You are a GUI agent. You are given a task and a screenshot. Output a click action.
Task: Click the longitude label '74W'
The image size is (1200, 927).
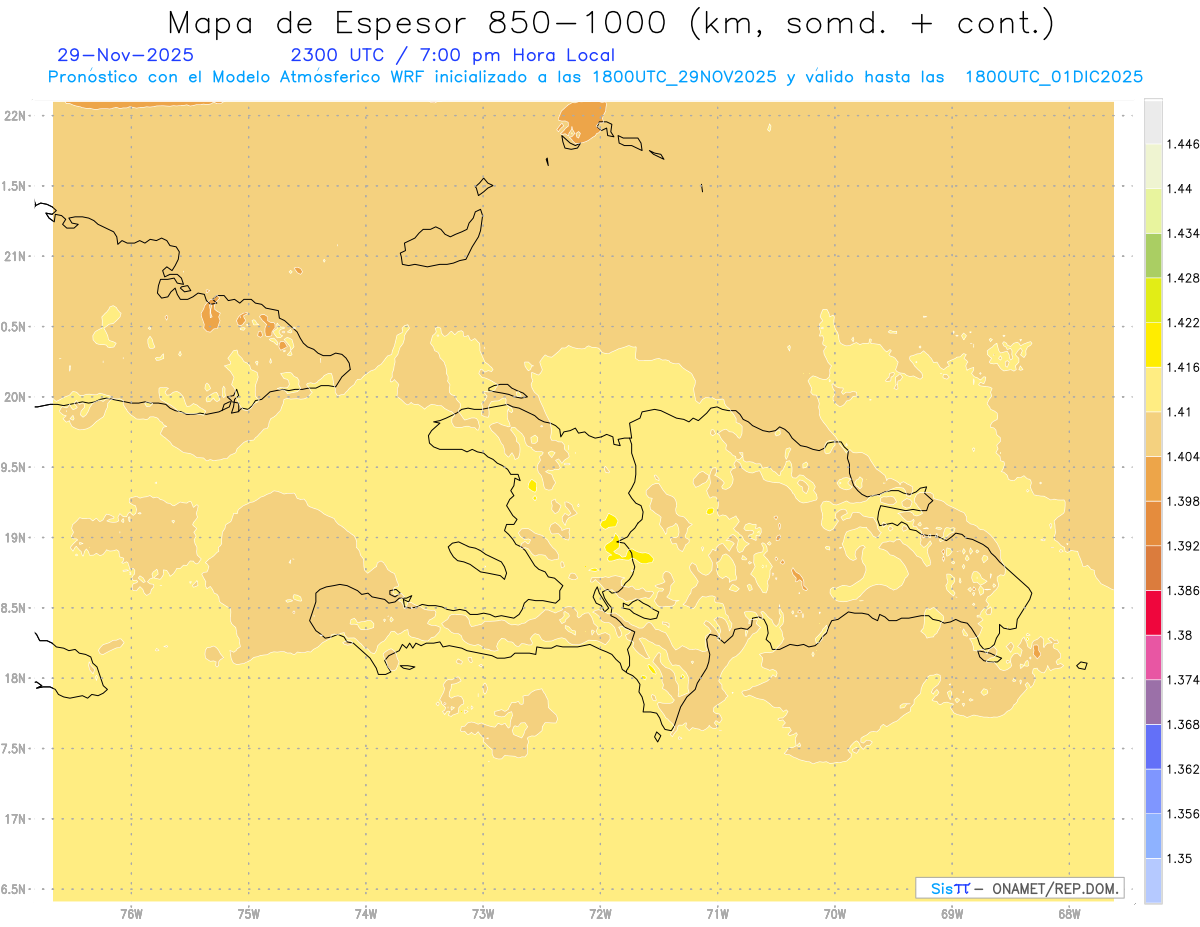pyautogui.click(x=366, y=914)
